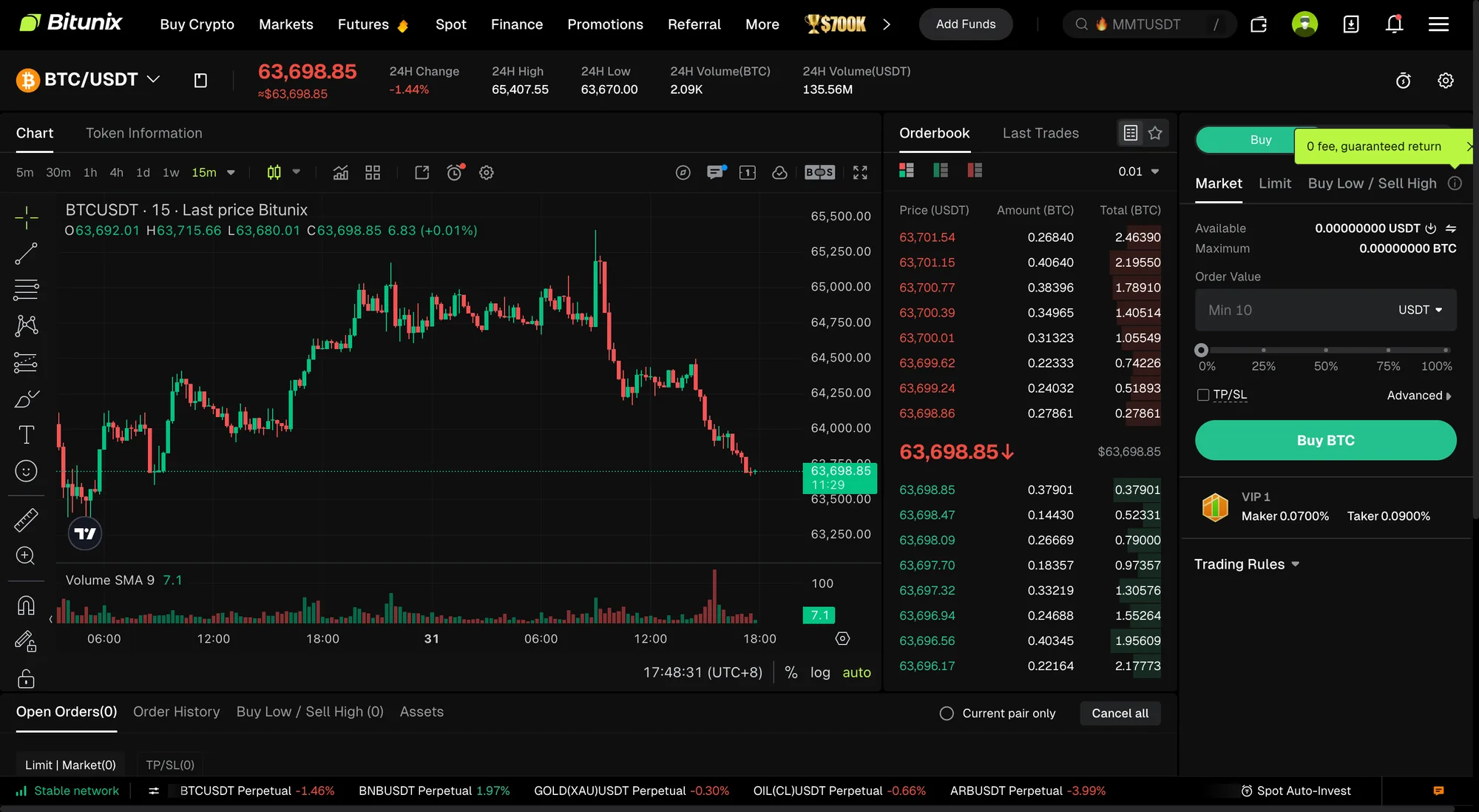1479x812 pixels.
Task: Open the chart alarm clock icon
Action: (455, 172)
